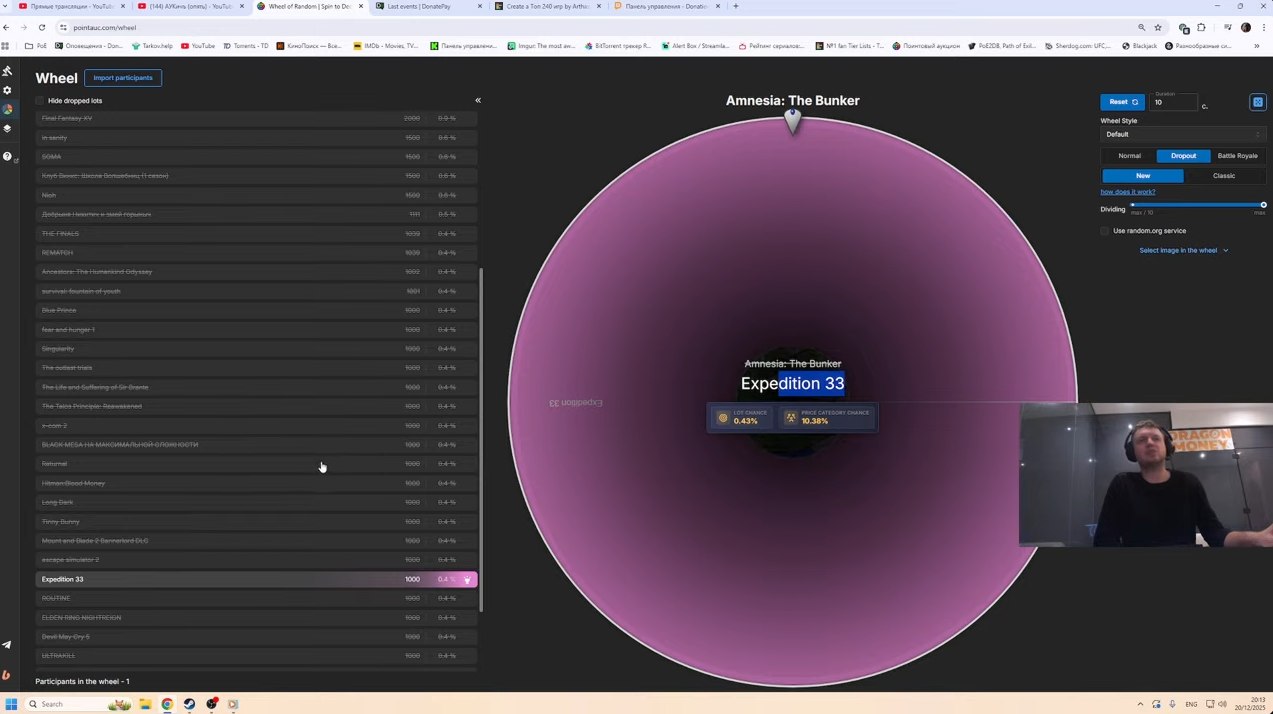Open the Chrome three-dot menu

click(1263, 27)
